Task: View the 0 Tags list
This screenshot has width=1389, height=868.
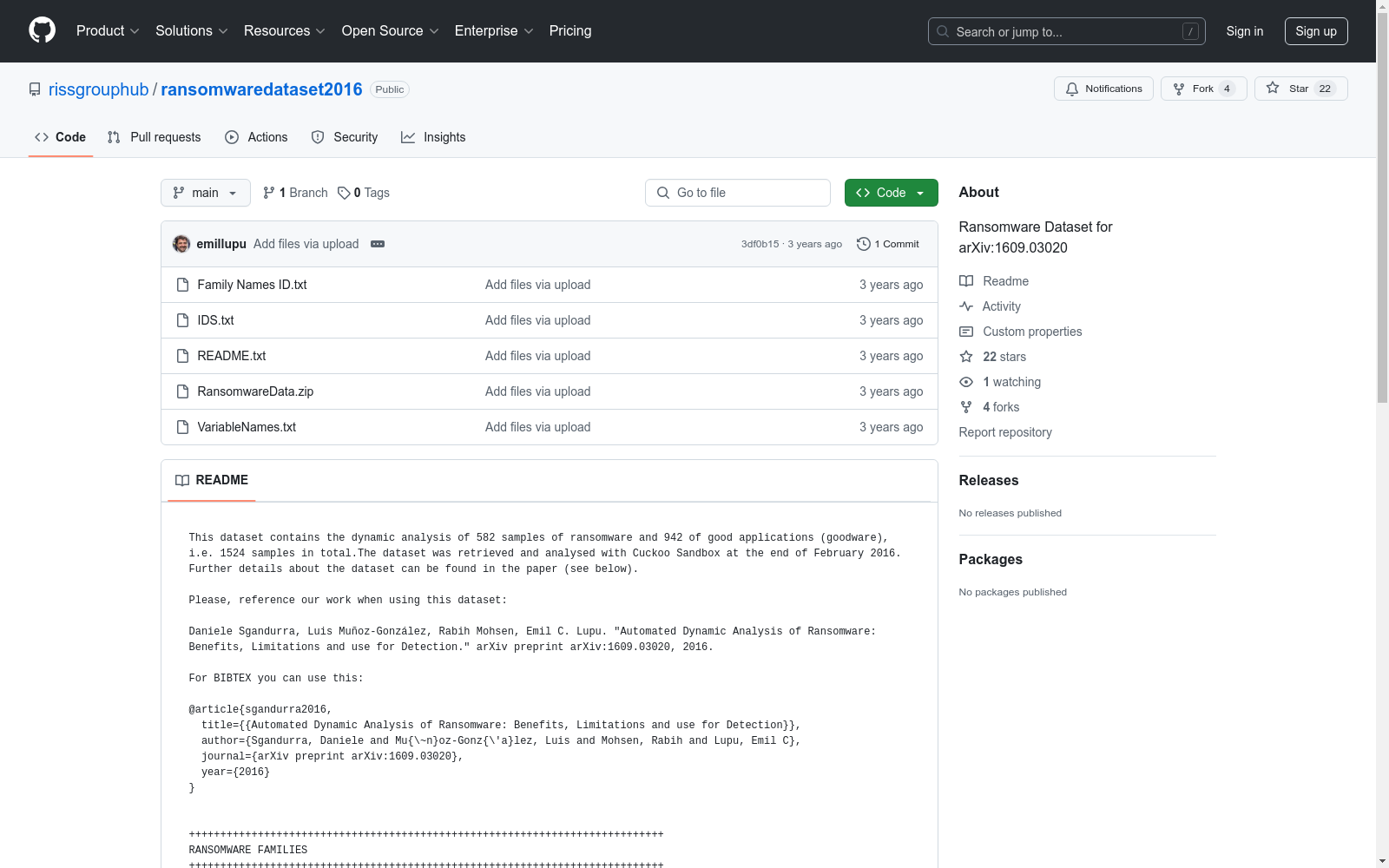Action: (364, 193)
